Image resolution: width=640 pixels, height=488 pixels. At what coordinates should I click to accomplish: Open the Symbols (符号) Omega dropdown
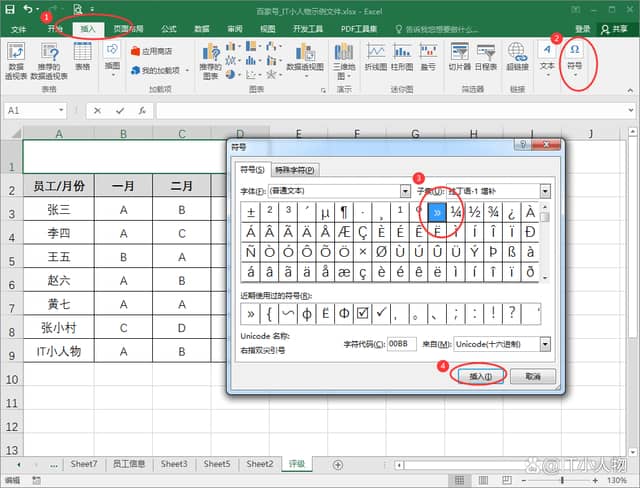pos(575,60)
